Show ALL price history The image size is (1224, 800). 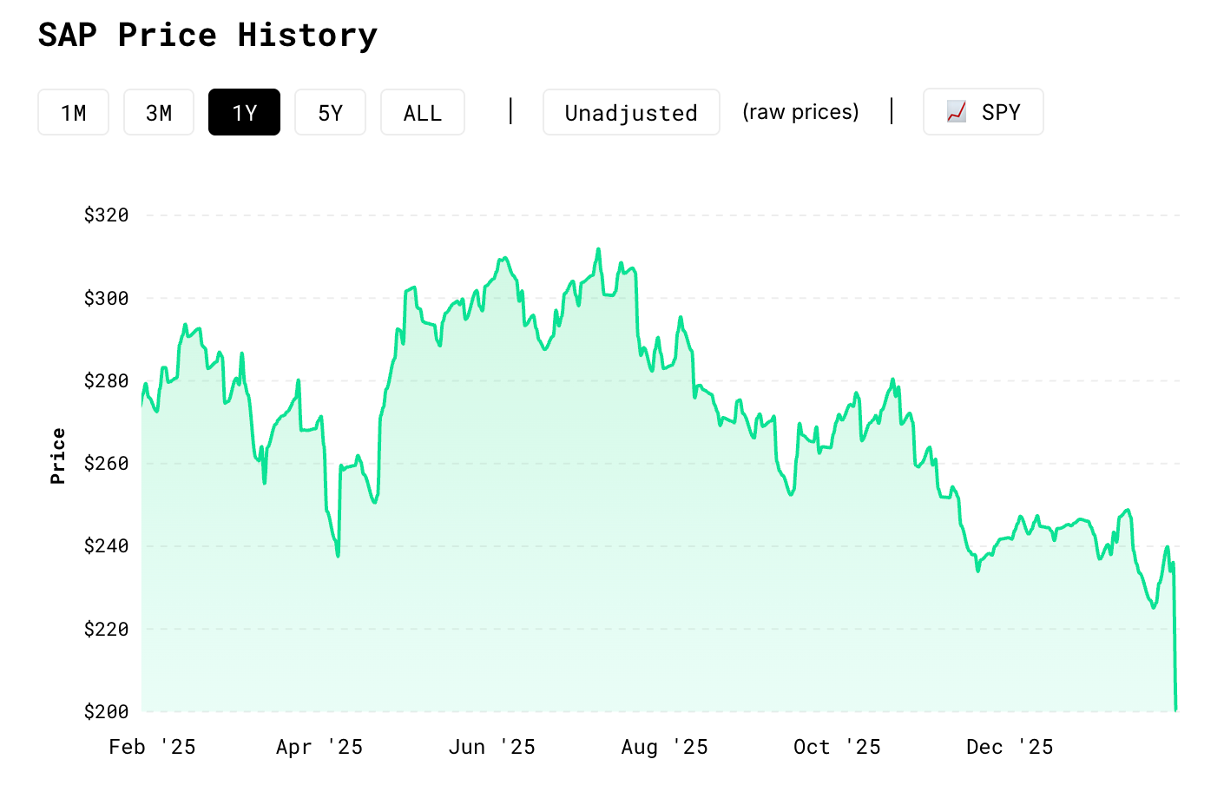pos(422,112)
